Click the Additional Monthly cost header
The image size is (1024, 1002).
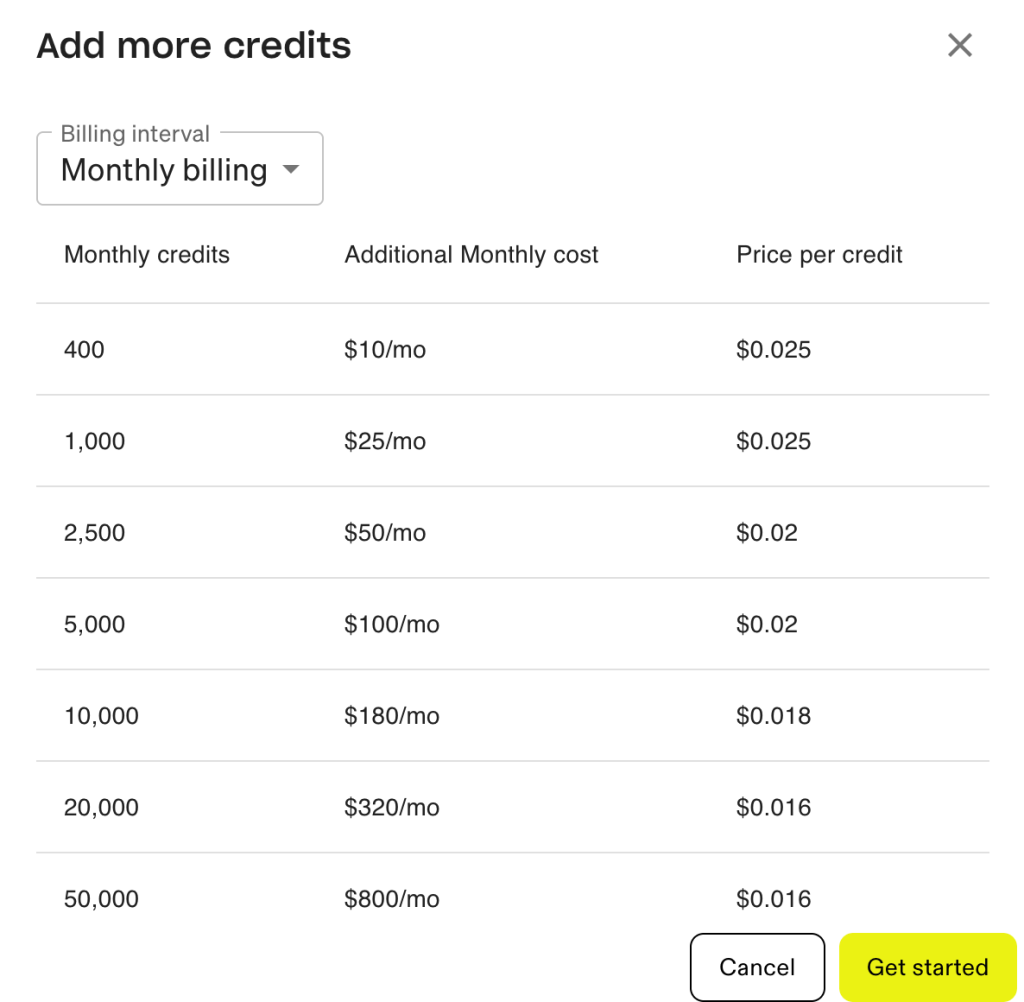click(471, 255)
